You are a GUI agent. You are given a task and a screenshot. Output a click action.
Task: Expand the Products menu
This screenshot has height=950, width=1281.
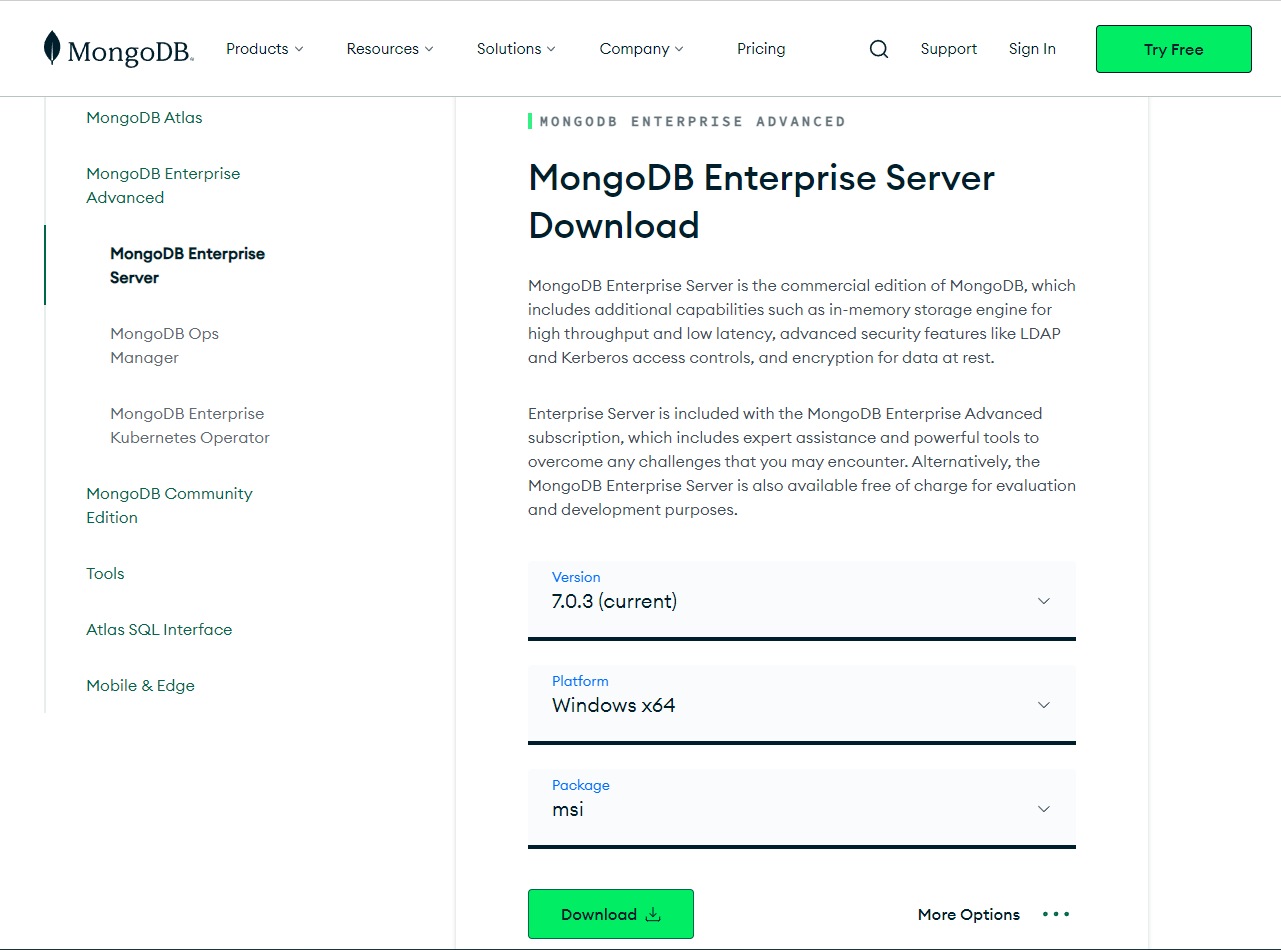263,48
